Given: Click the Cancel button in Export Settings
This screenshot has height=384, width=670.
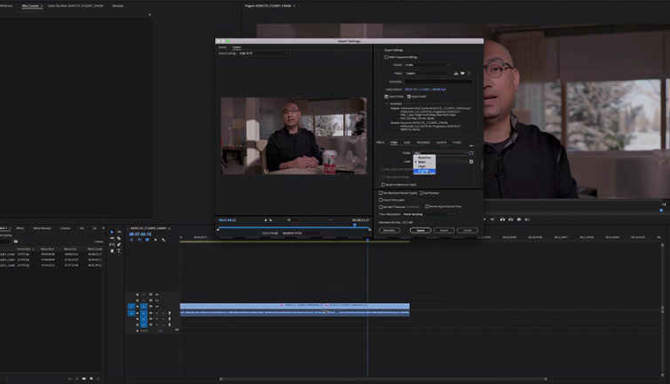Looking at the screenshot, I should [467, 230].
